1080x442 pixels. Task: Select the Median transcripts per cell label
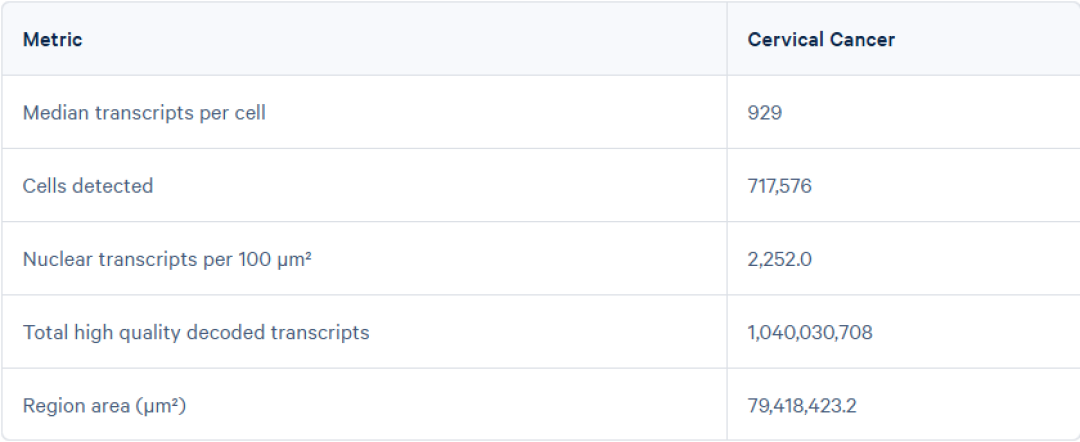pyautogui.click(x=144, y=113)
